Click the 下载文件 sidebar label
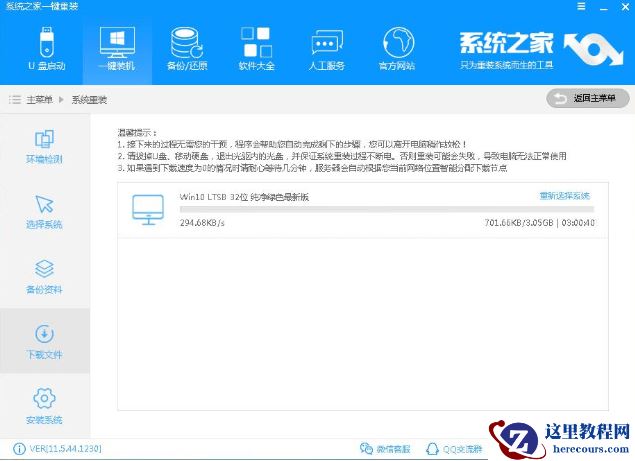Image resolution: width=635 pixels, height=461 pixels. [44, 354]
